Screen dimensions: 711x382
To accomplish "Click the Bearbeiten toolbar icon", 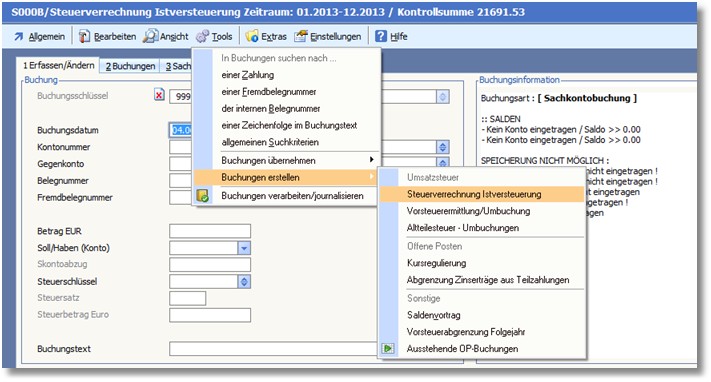I will click(x=84, y=36).
